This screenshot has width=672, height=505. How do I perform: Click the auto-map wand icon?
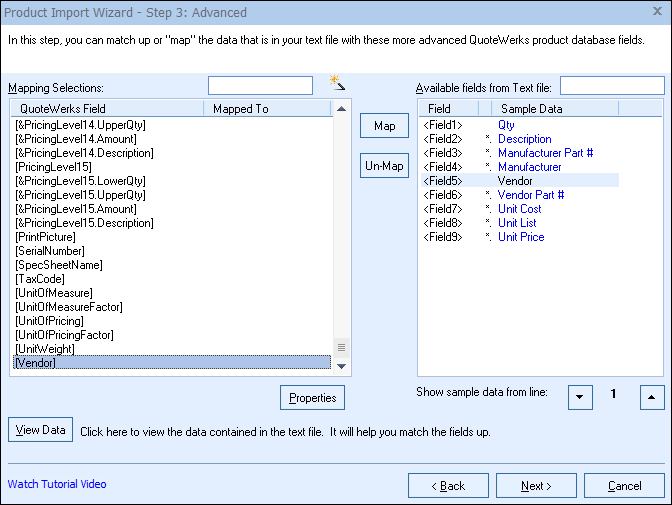(x=337, y=83)
